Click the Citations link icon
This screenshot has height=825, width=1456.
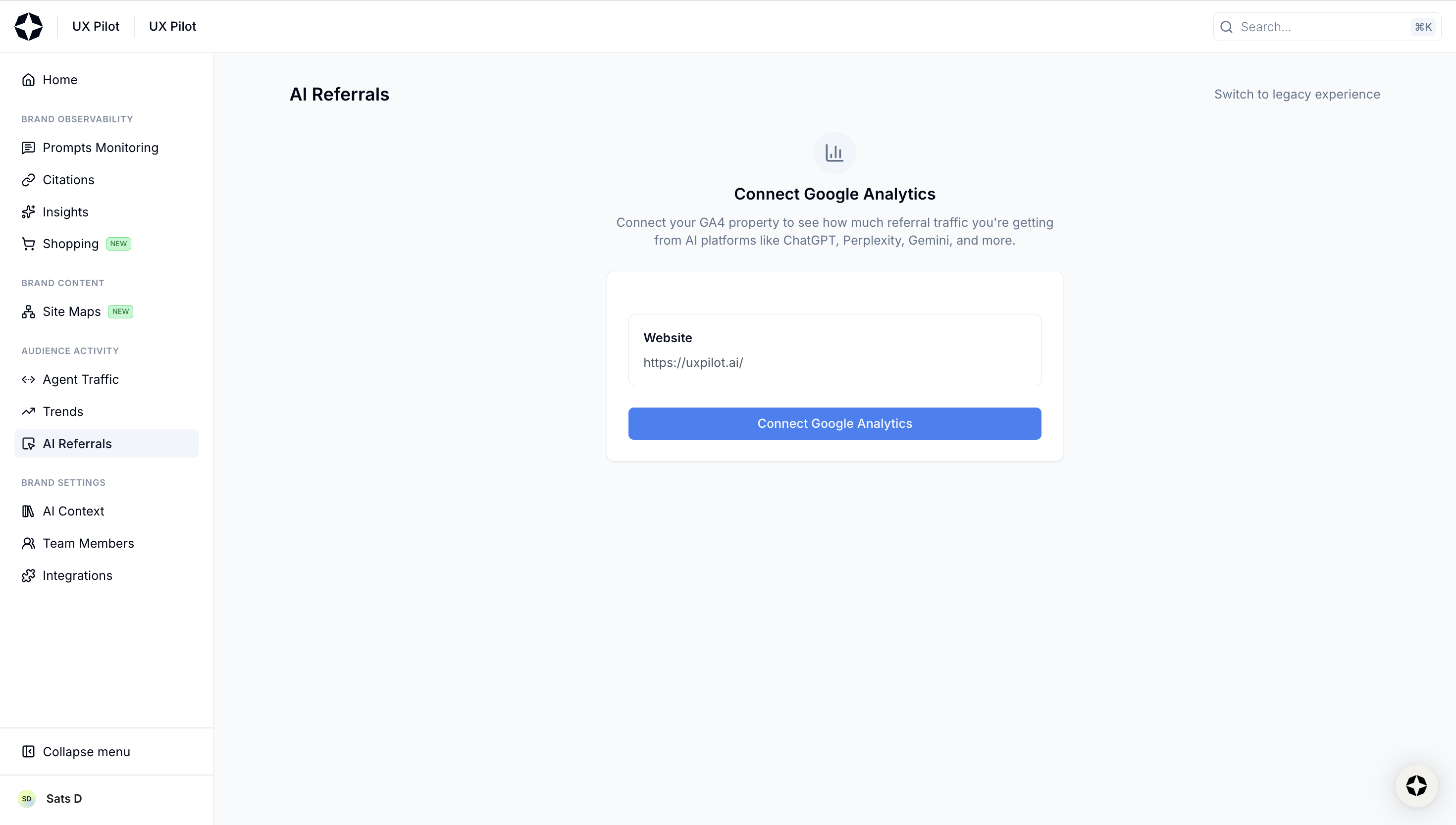pyautogui.click(x=28, y=180)
